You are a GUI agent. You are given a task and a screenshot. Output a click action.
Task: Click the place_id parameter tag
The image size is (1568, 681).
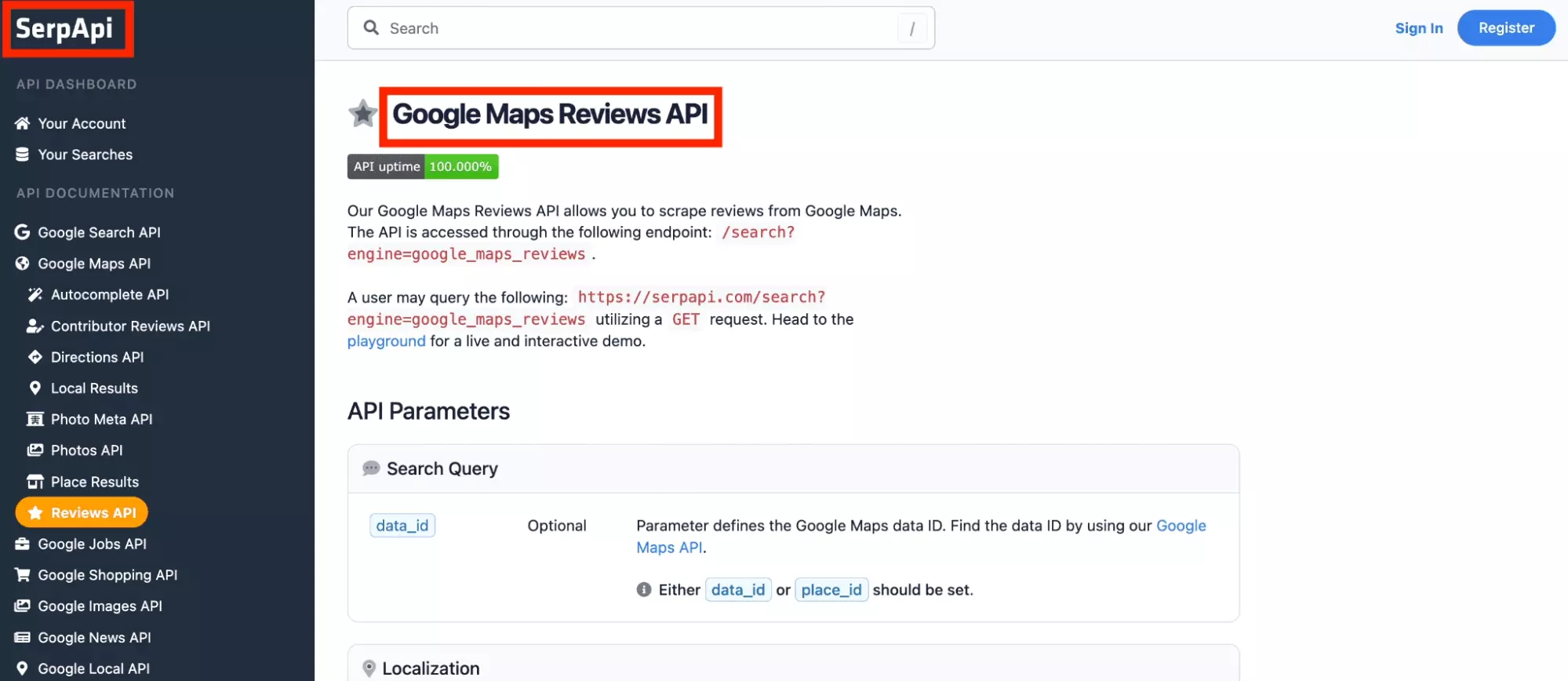(x=831, y=590)
